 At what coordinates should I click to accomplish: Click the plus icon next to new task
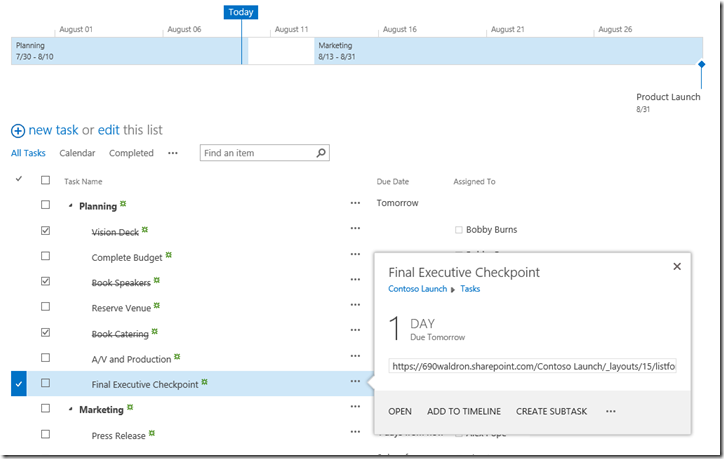coord(18,131)
